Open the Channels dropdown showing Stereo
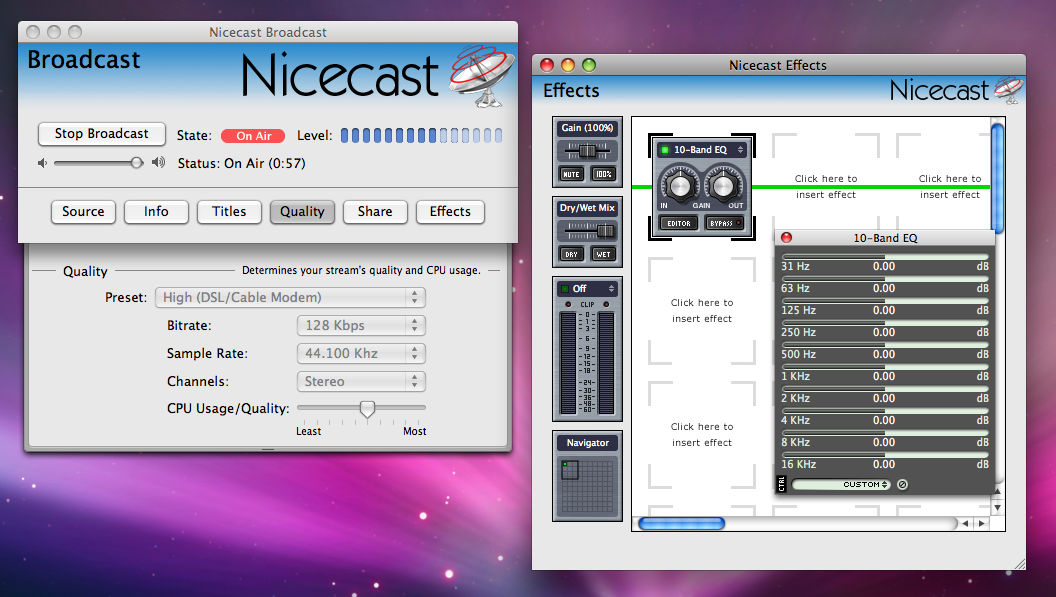This screenshot has height=597, width=1056. point(361,381)
